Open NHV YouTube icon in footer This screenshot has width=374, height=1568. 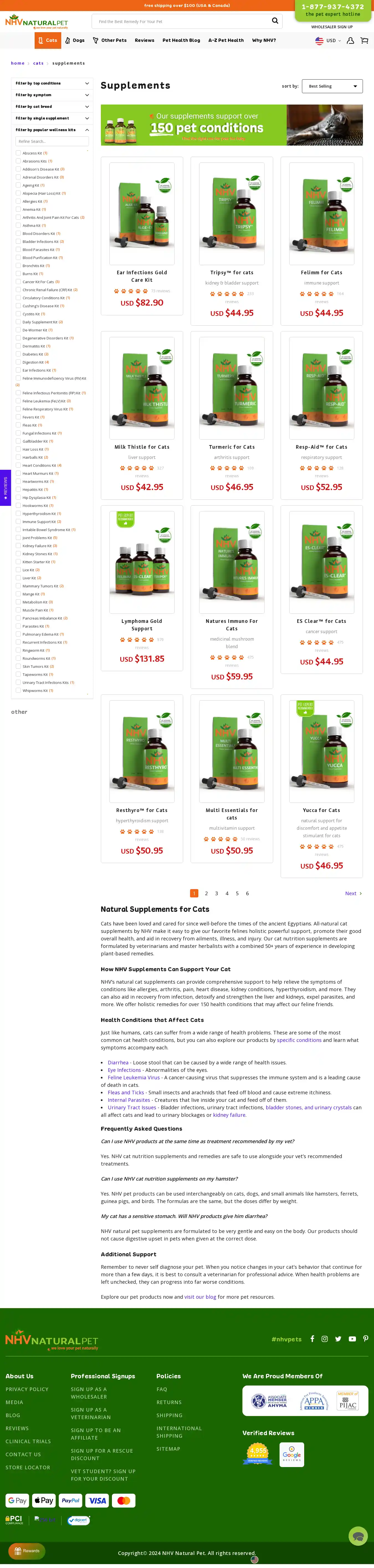[352, 1339]
